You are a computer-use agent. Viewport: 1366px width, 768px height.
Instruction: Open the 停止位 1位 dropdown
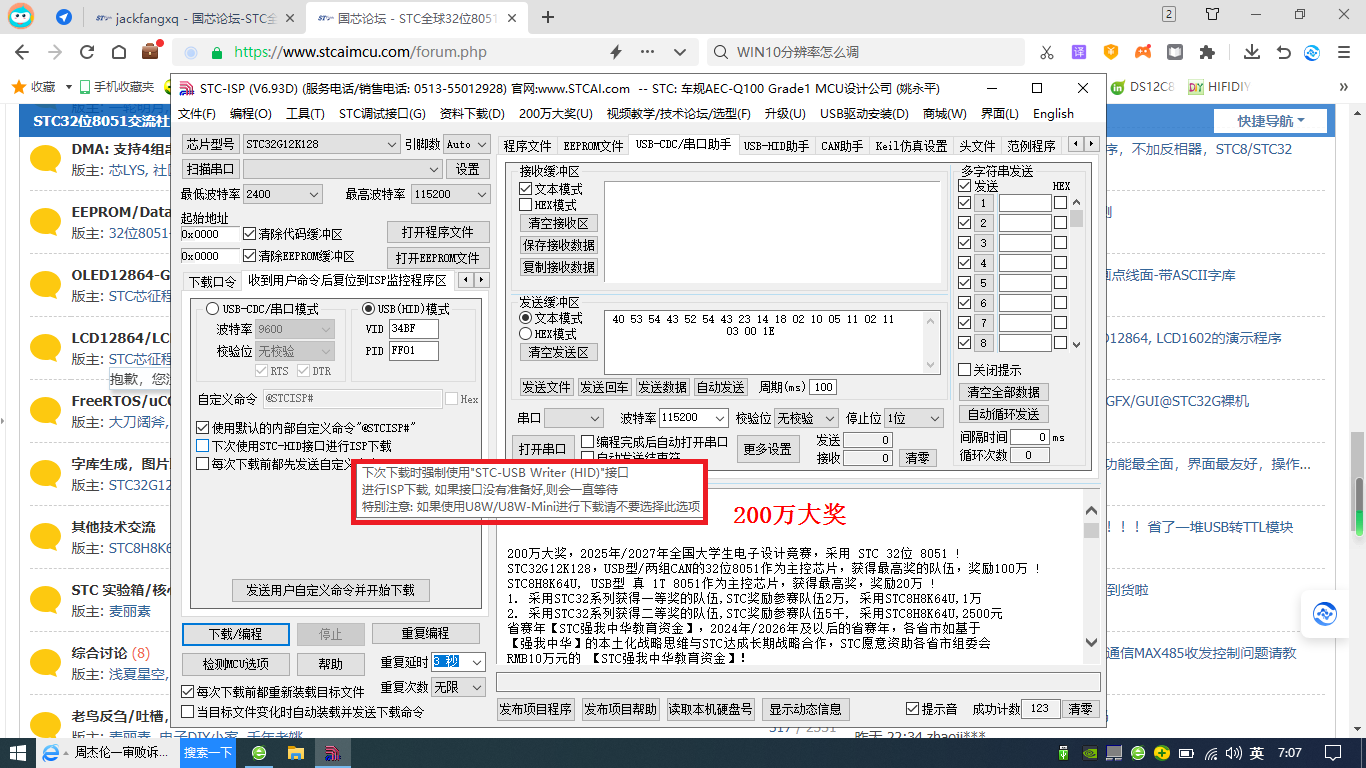914,418
